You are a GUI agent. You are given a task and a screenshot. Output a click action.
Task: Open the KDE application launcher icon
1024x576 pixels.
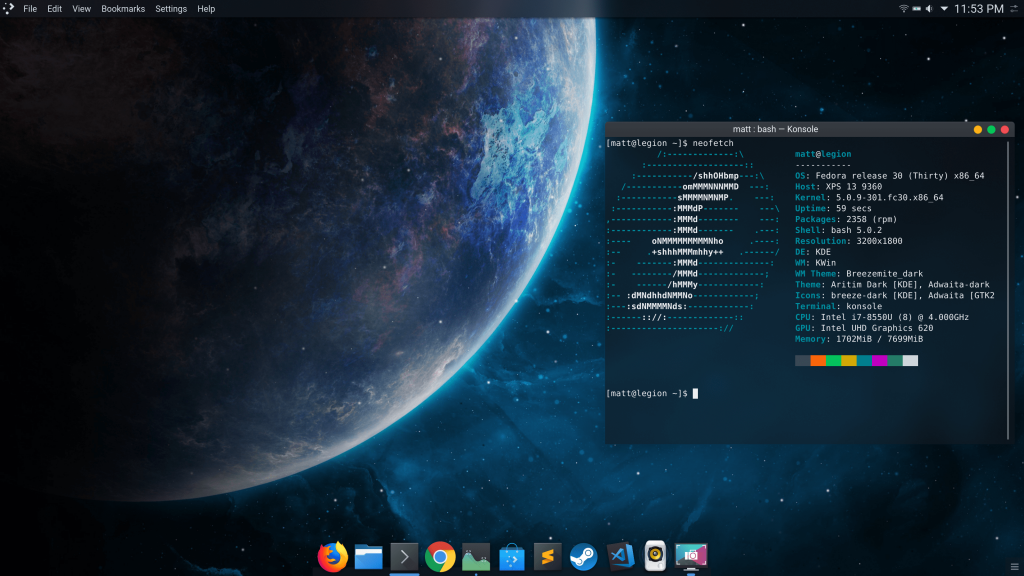coord(7,8)
